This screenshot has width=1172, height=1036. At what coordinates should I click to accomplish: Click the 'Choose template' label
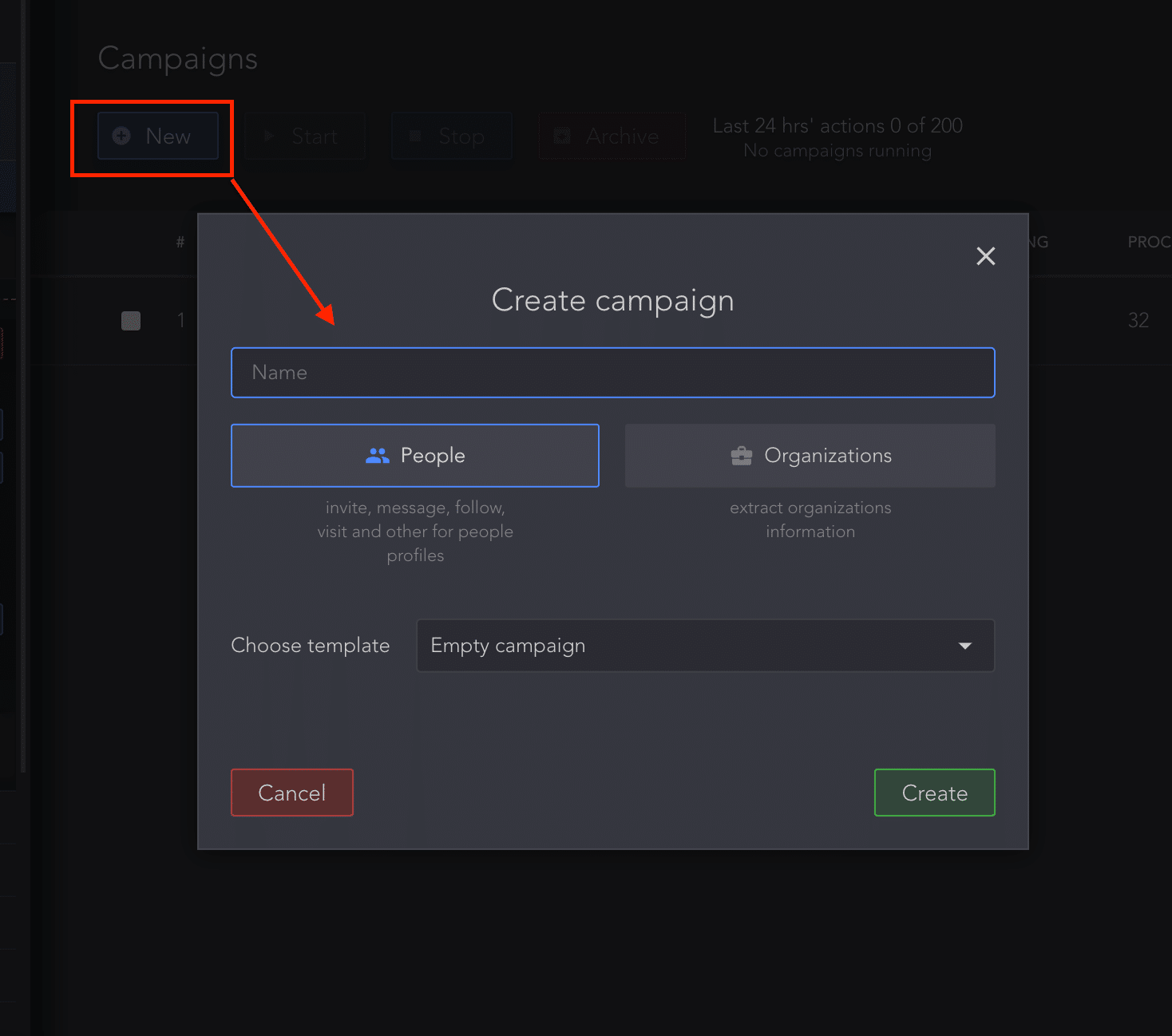pos(311,646)
